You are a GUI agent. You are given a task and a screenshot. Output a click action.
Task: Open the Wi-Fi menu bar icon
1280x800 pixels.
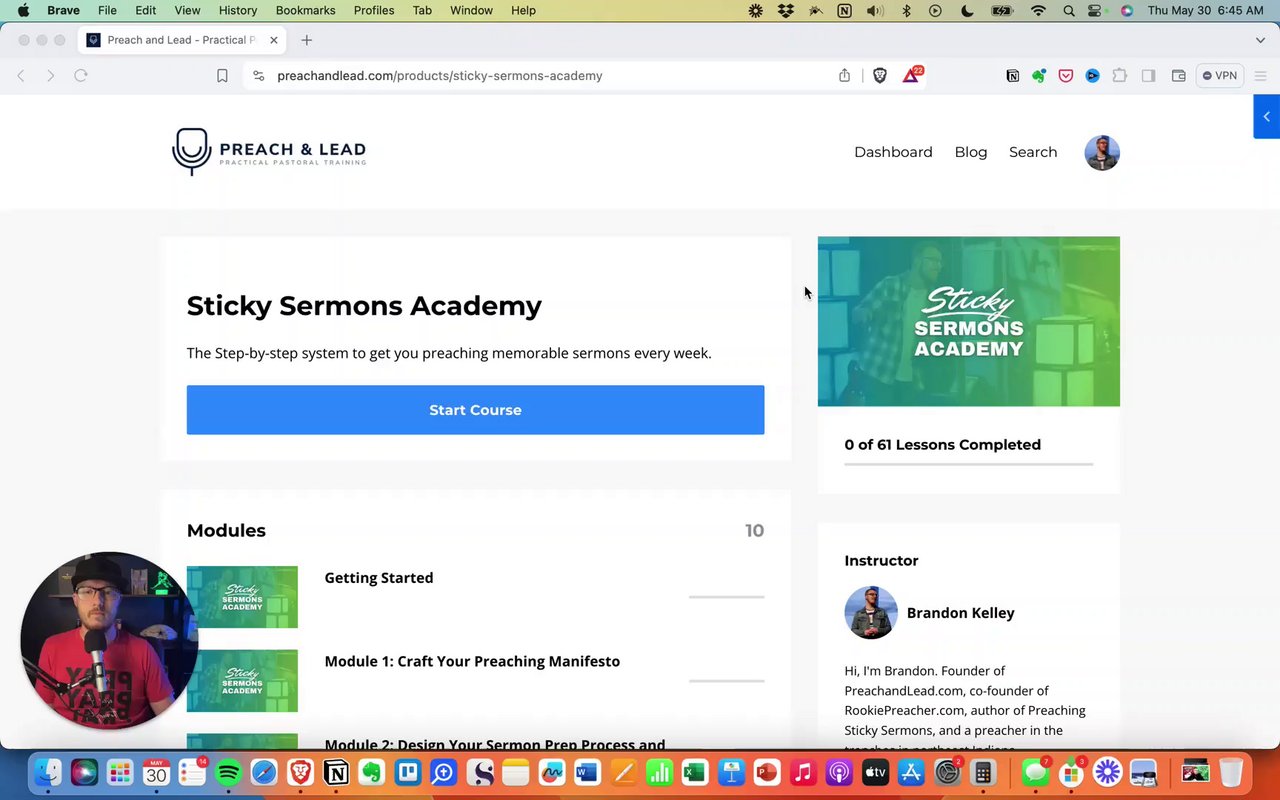coord(1039,10)
